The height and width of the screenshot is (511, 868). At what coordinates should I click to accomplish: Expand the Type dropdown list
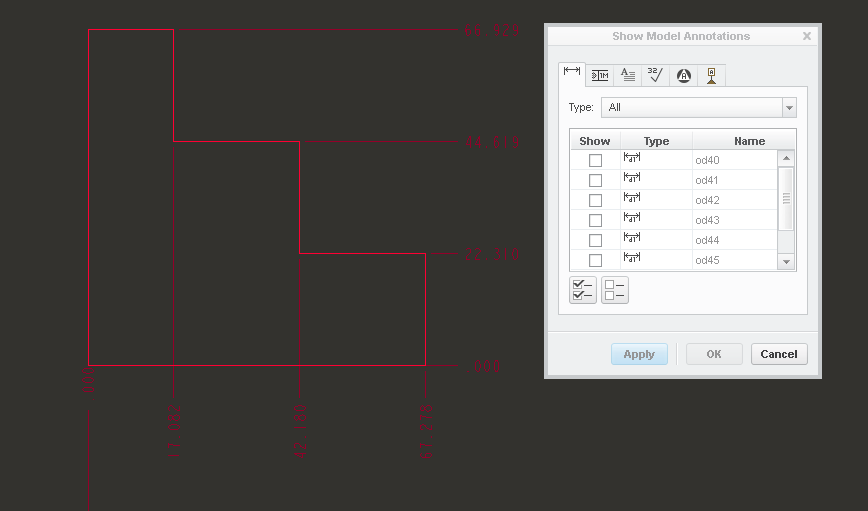click(x=789, y=107)
